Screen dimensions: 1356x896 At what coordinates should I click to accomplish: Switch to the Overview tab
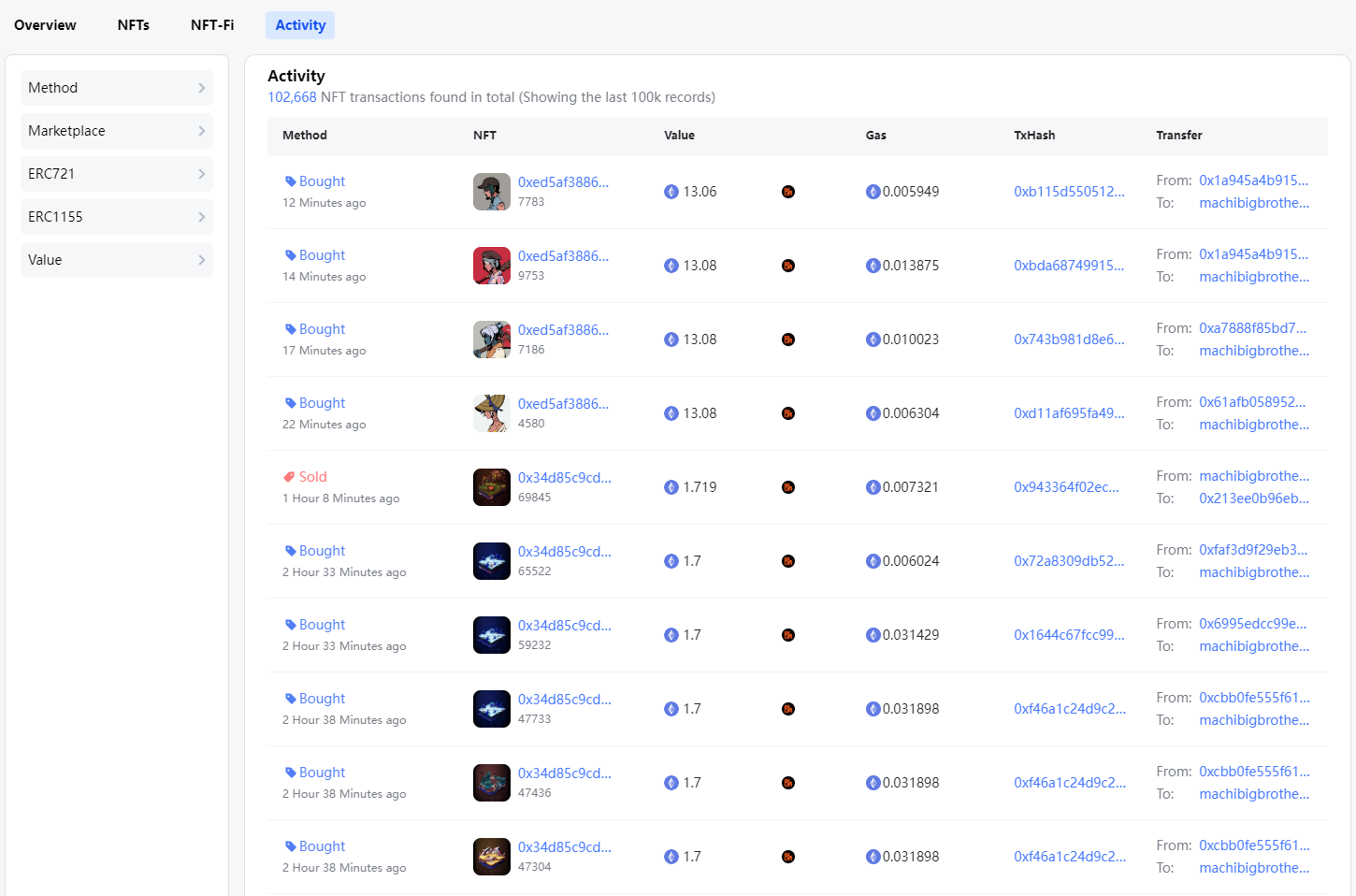[x=45, y=25]
